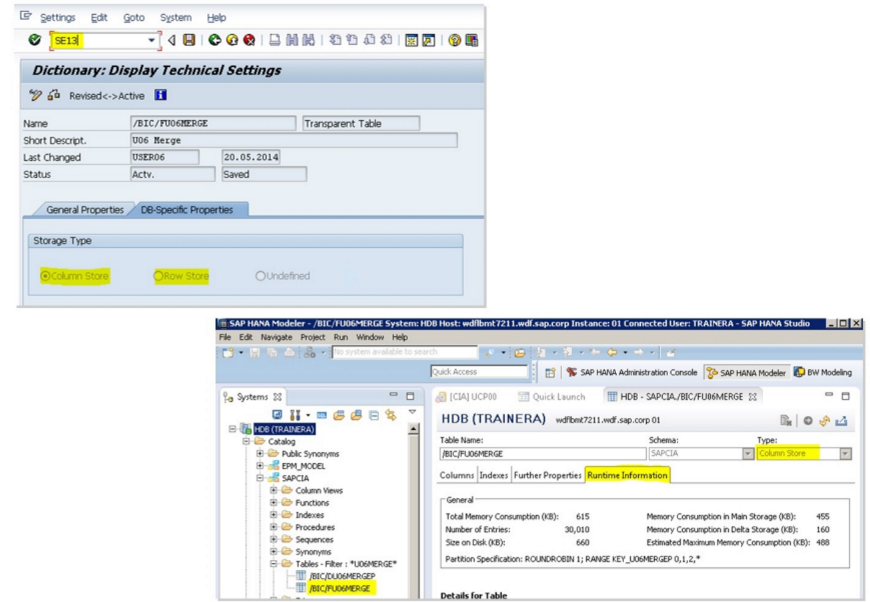Open the Run menu in HANA Studio

tap(341, 337)
